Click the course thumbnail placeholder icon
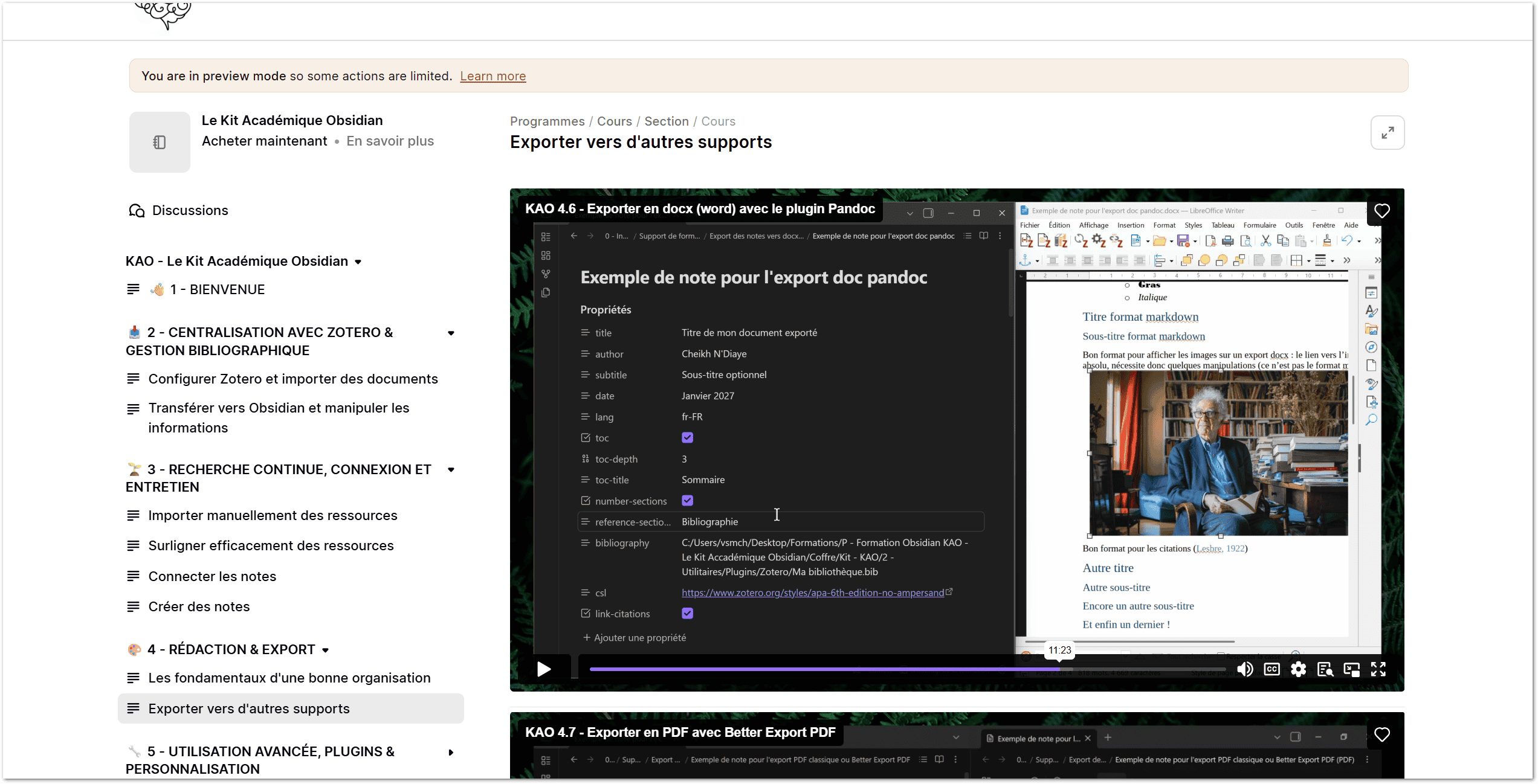Screen dimensions: 1538x784 click(160, 142)
